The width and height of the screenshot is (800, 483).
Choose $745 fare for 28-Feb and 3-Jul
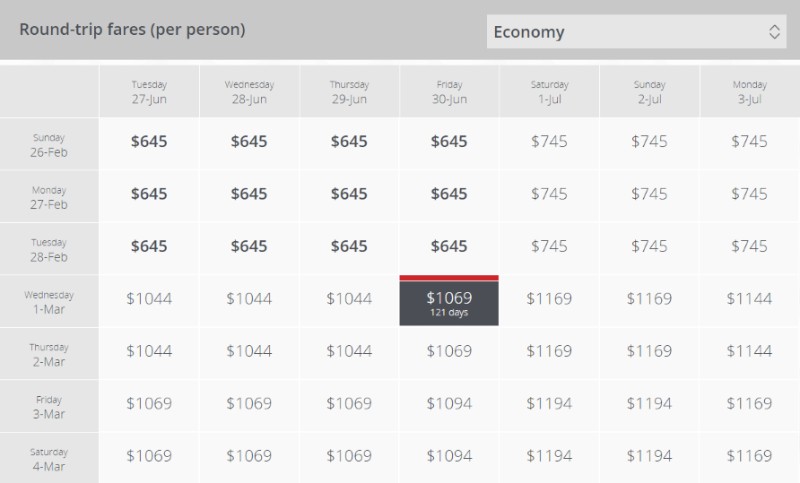pyautogui.click(x=749, y=246)
